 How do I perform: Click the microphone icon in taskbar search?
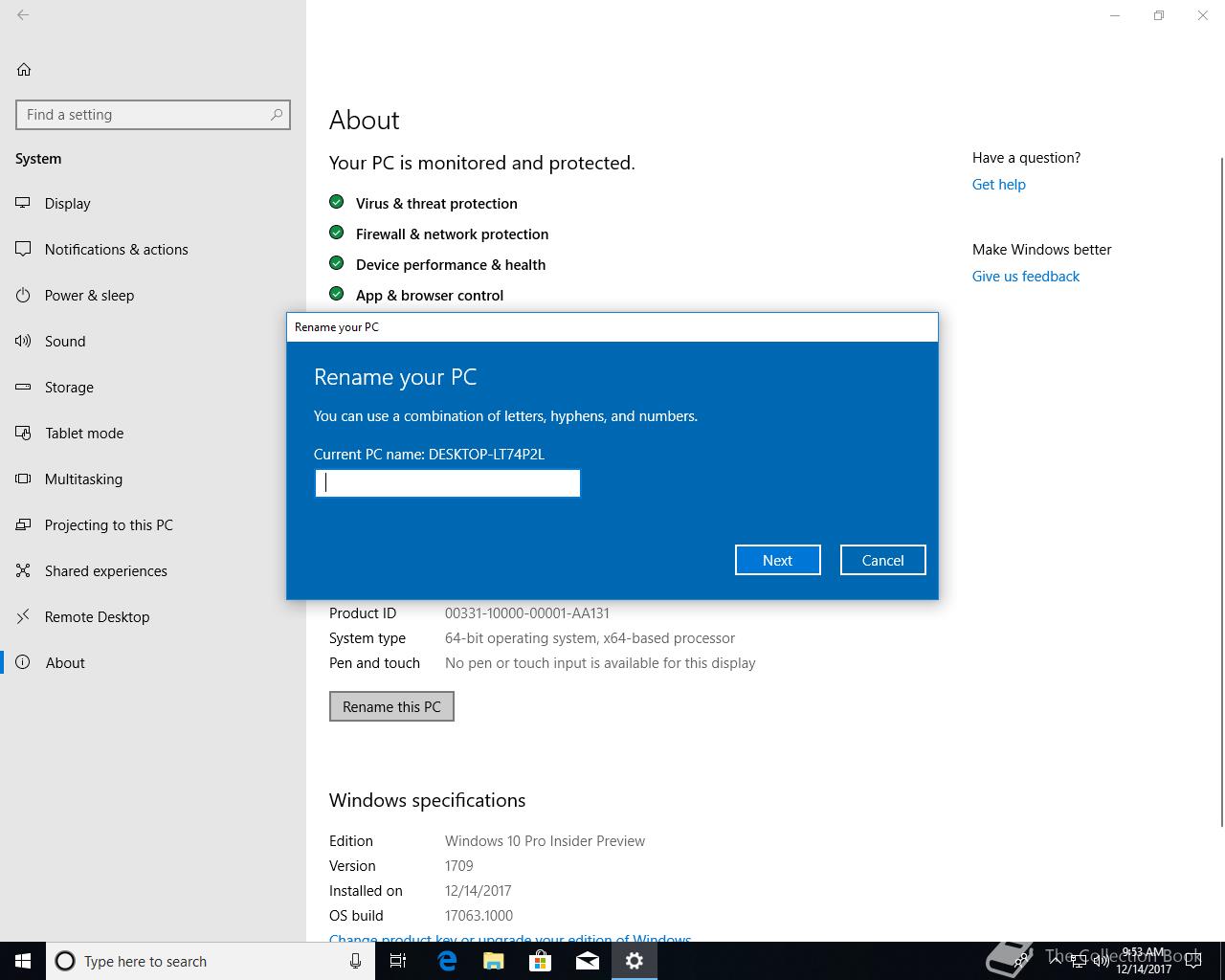(x=355, y=961)
